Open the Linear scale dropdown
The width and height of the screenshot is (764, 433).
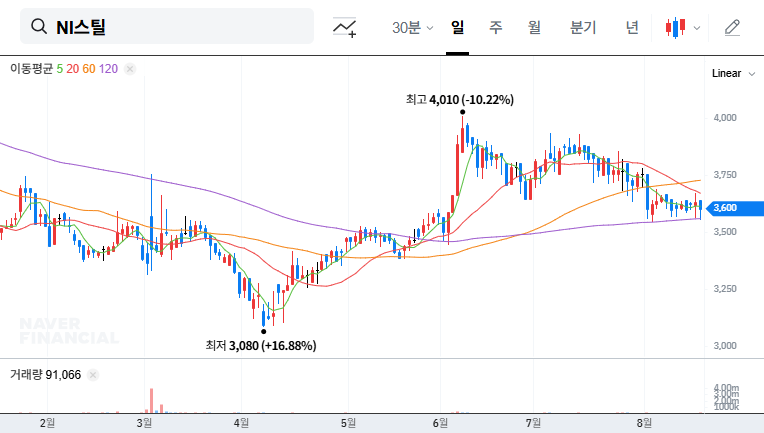click(732, 74)
